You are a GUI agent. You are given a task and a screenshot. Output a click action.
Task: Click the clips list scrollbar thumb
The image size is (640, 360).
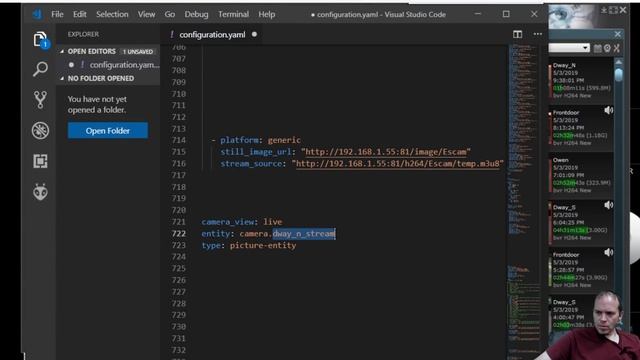[619, 75]
